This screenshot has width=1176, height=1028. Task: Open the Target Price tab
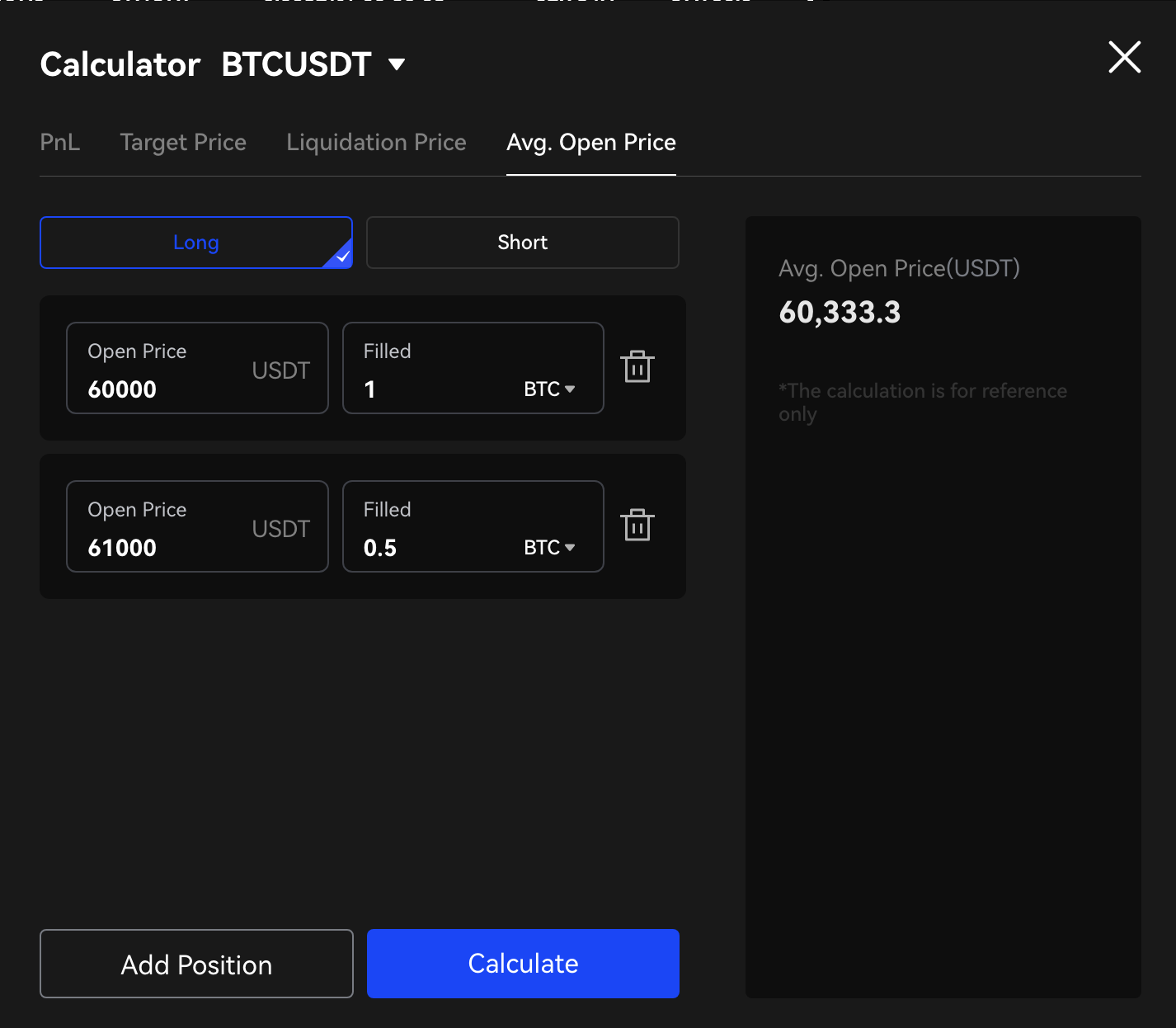pos(183,143)
